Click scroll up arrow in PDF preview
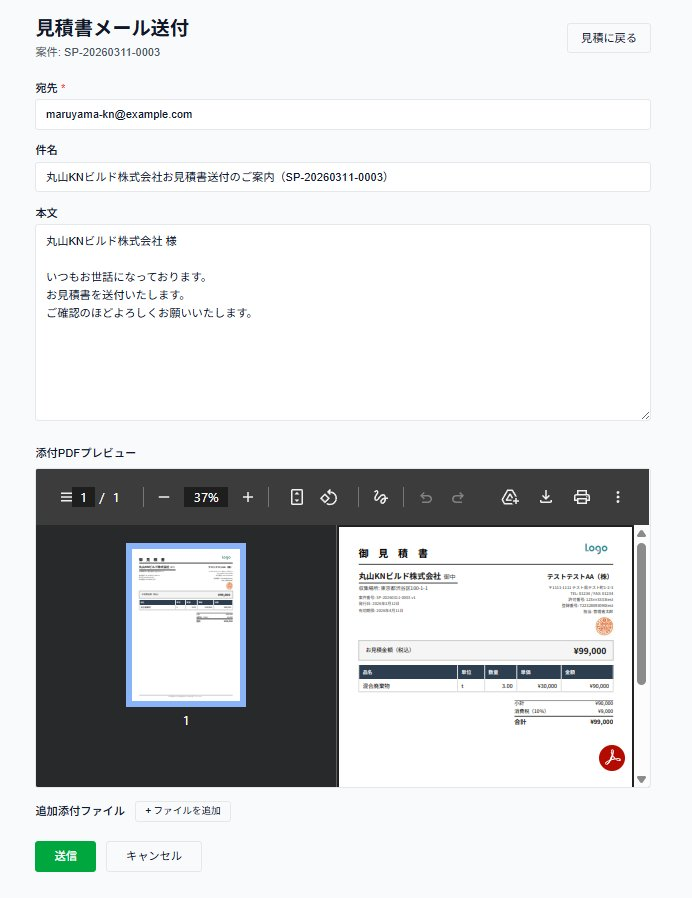Screen dimensions: 692x898 642,533
